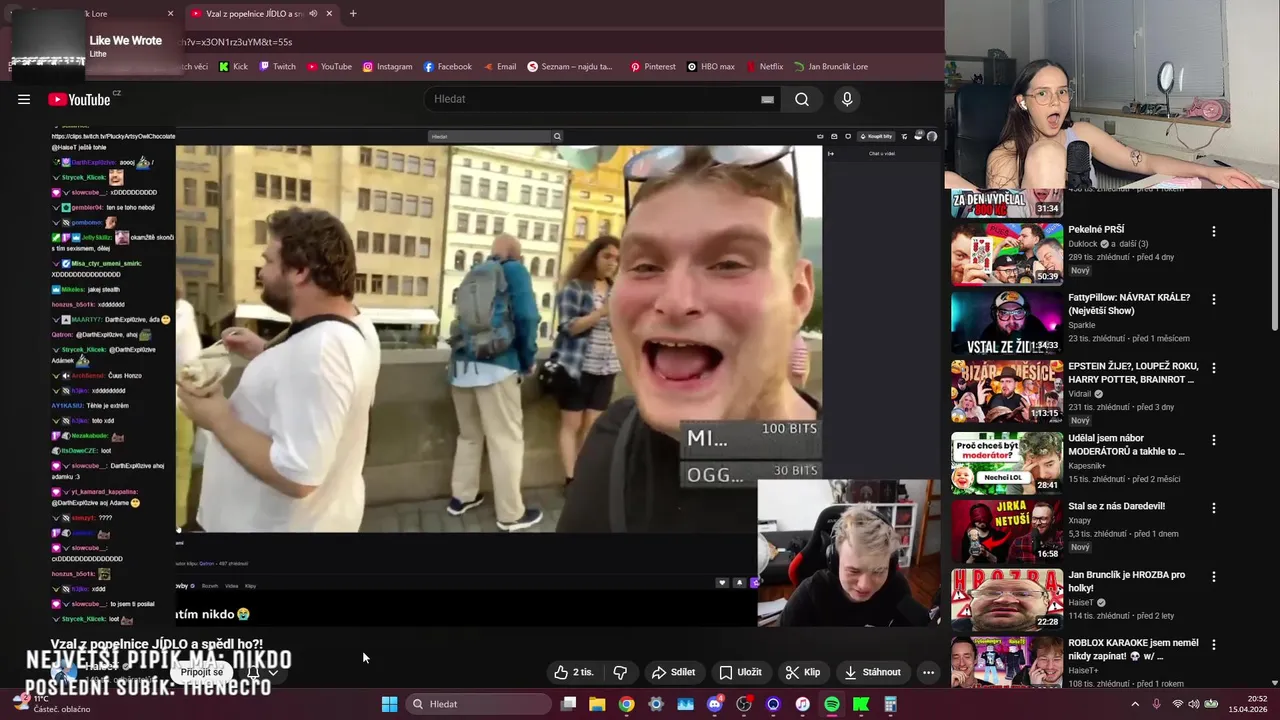The image size is (1280, 720).
Task: Open the Instagram bookmark
Action: (x=387, y=67)
